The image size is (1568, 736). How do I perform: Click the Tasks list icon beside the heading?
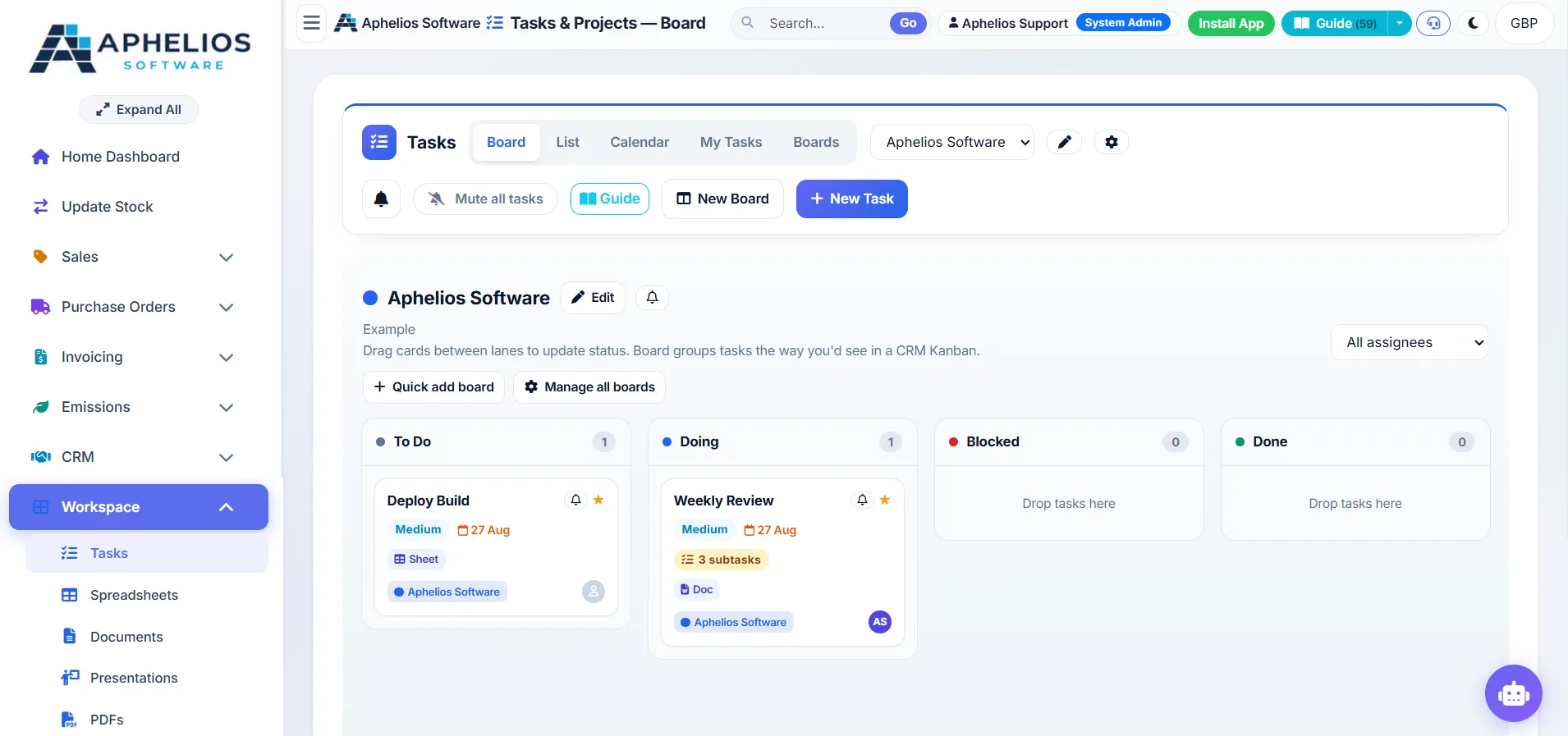point(379,142)
